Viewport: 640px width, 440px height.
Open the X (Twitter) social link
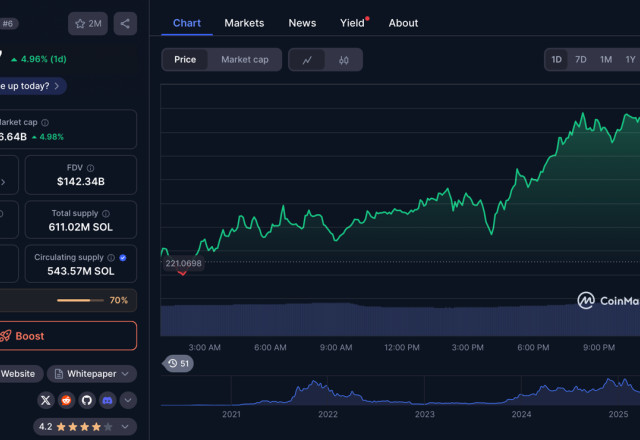(45, 400)
